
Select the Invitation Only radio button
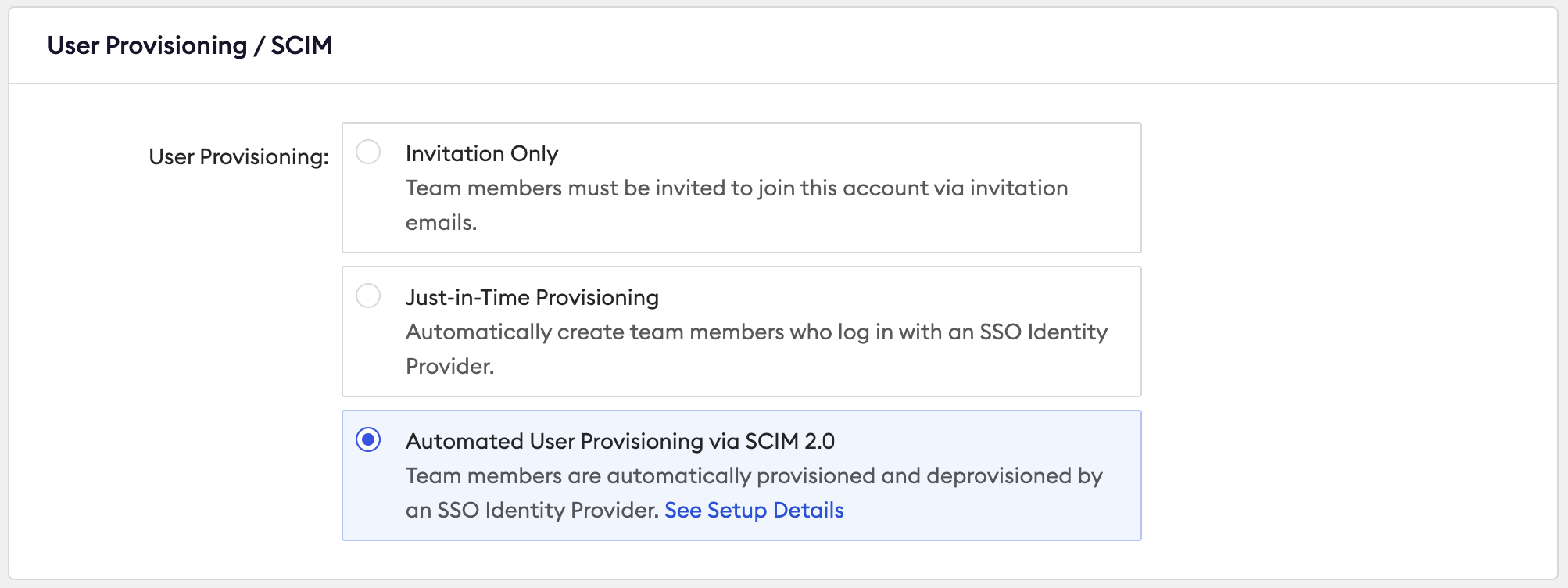(368, 152)
